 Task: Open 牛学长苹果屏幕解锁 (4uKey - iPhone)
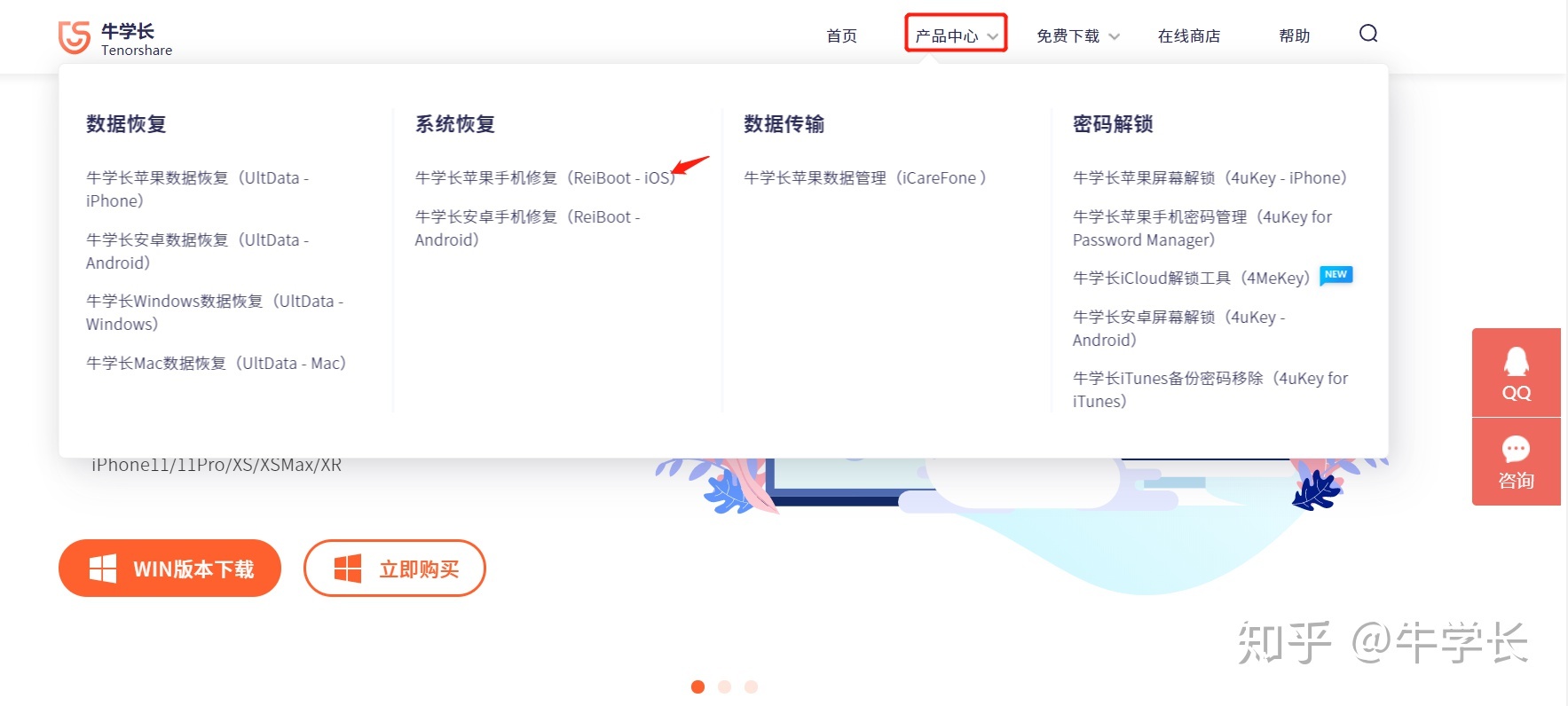point(1209,177)
